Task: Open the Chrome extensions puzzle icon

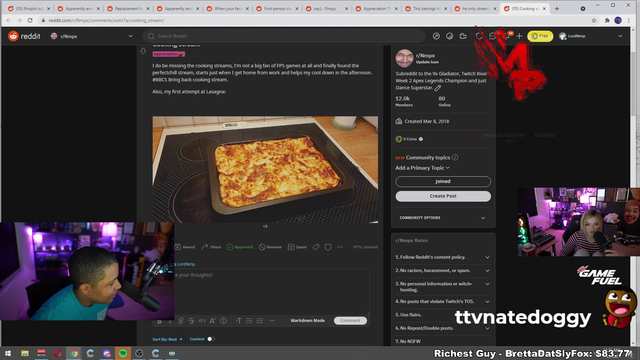Action: click(x=607, y=20)
